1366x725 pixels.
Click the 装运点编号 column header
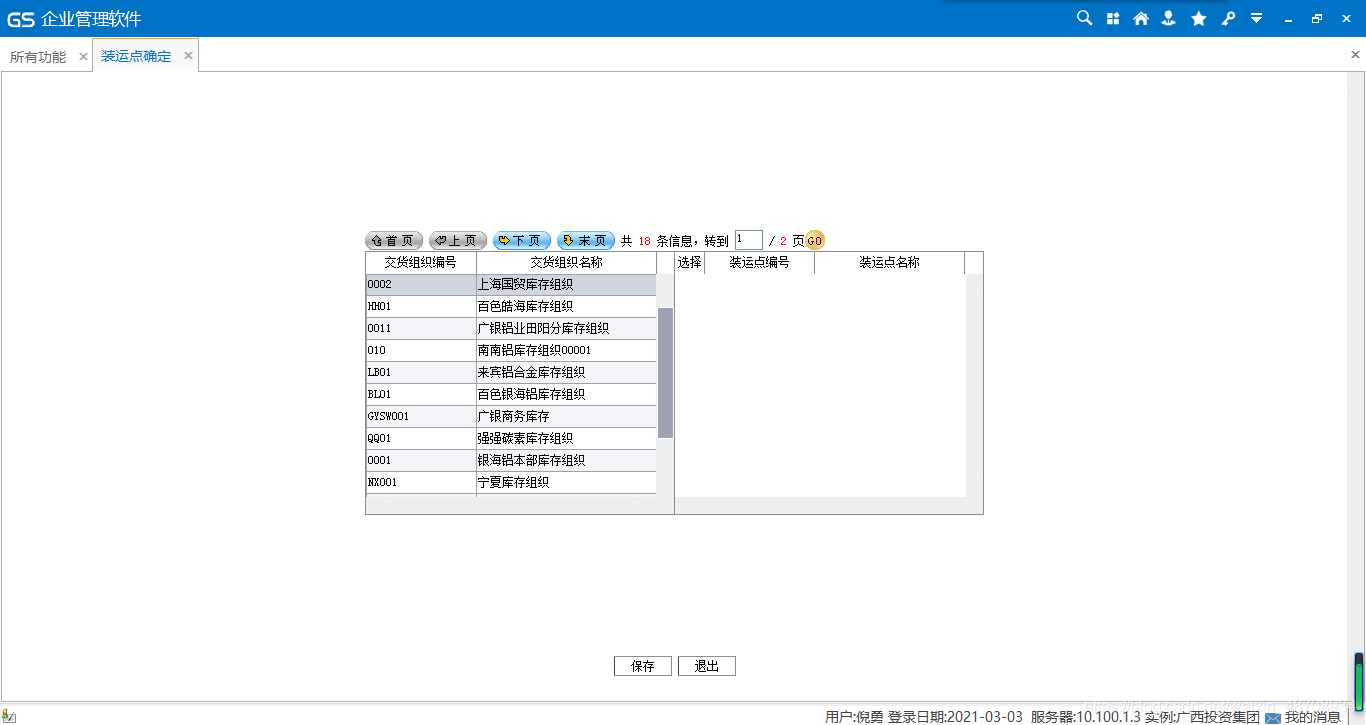pos(760,263)
